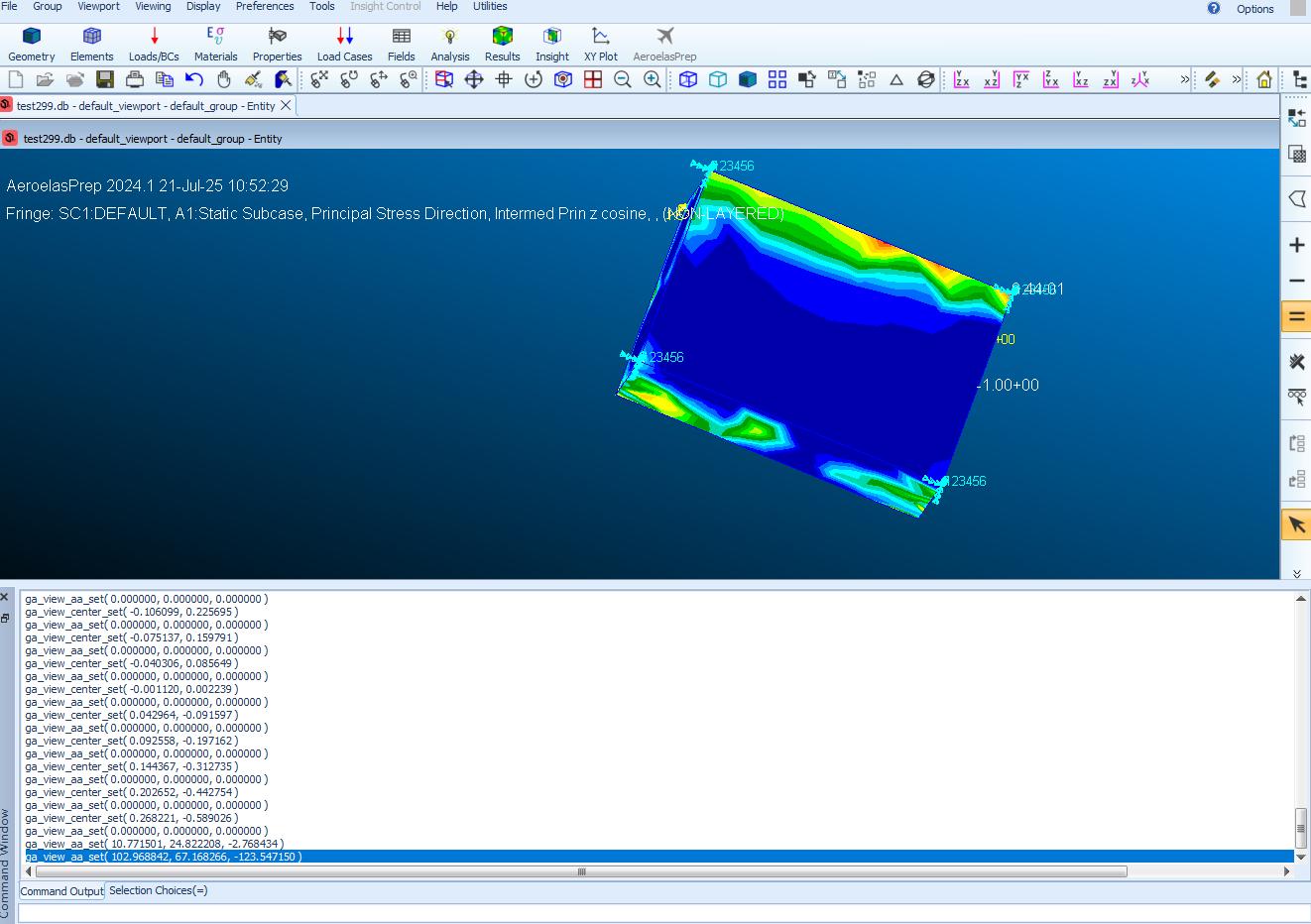Click the zoom out magnifier icon
Viewport: 1311px width, 924px height.
[x=623, y=79]
